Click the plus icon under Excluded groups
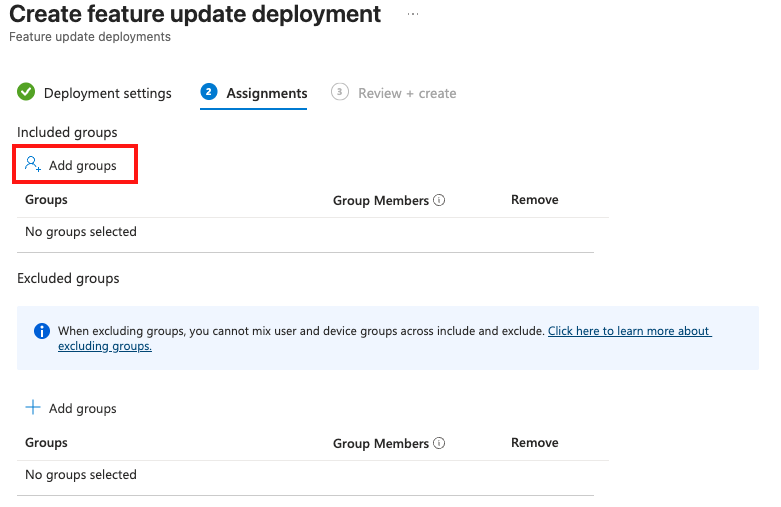 (x=33, y=408)
